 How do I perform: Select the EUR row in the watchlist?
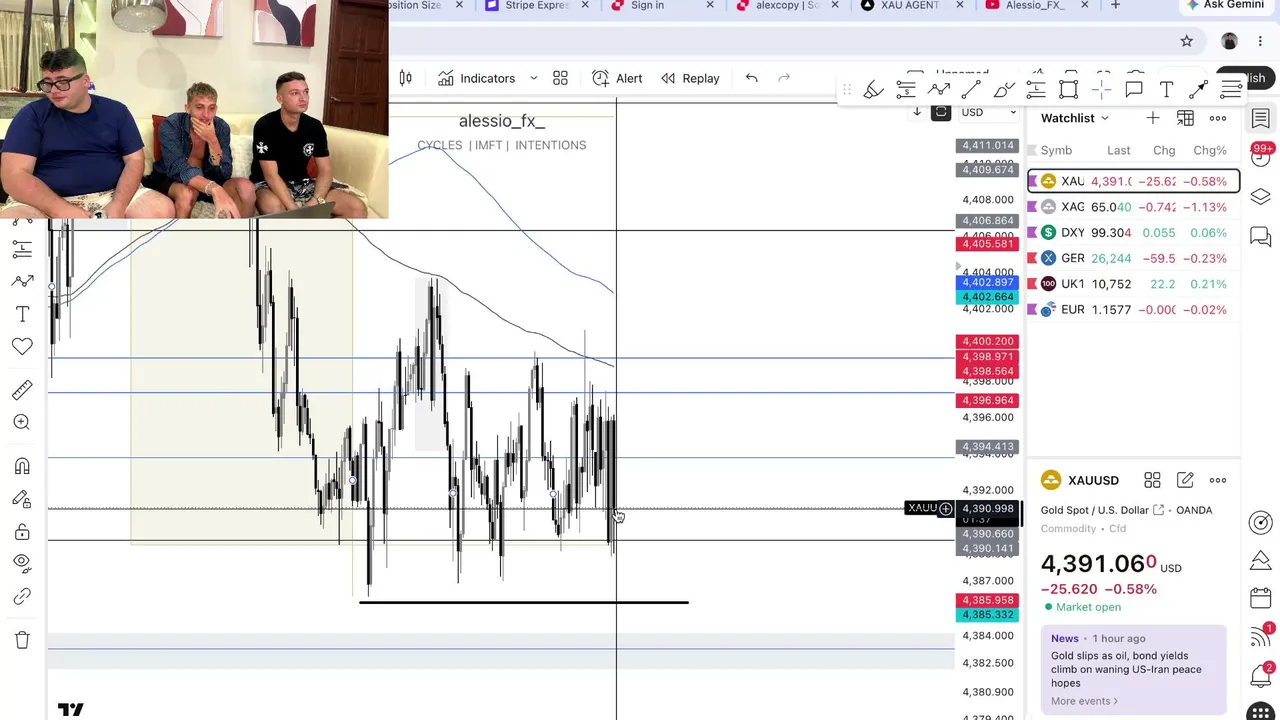(1134, 310)
